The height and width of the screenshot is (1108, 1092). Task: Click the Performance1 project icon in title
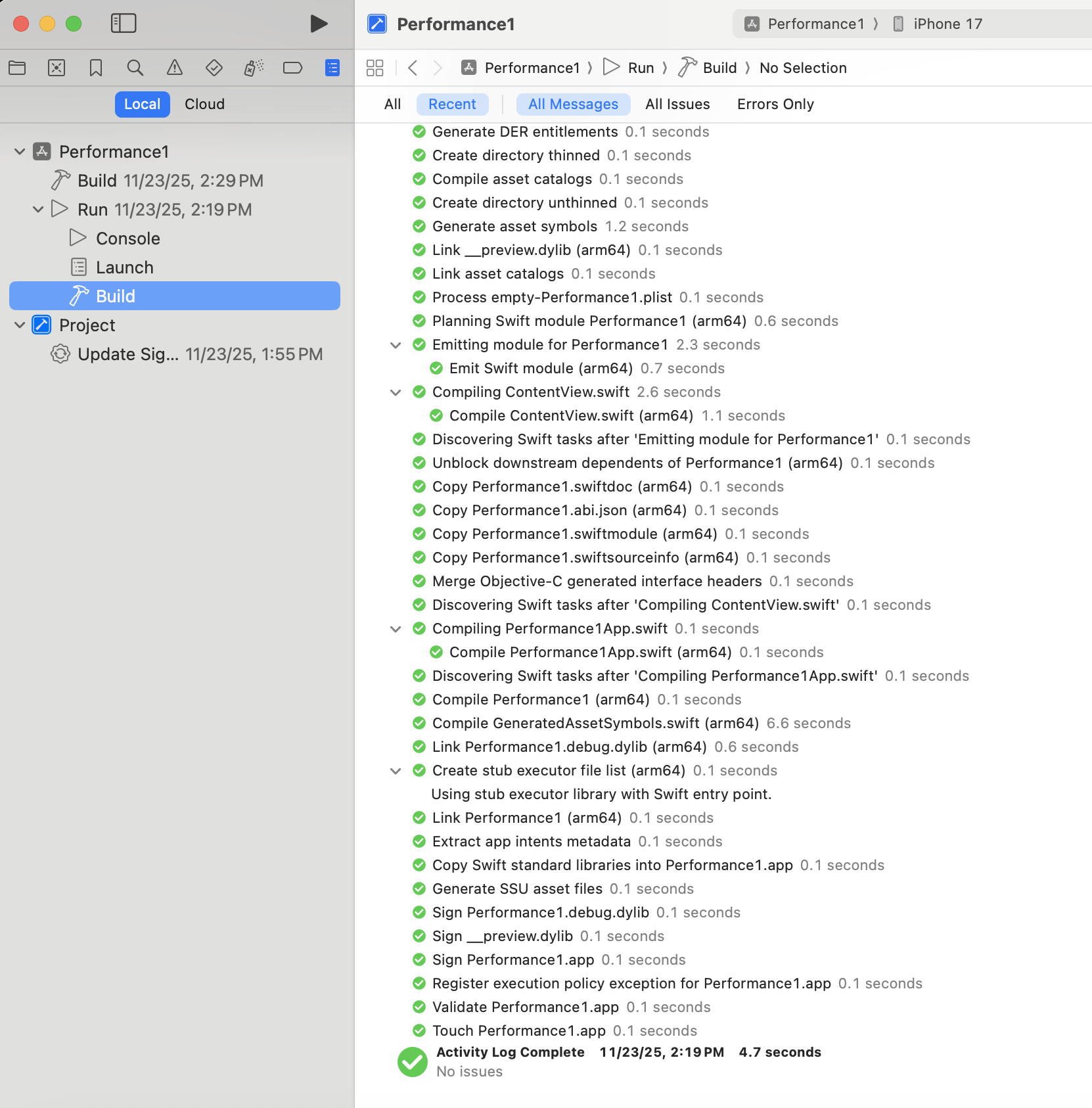pyautogui.click(x=377, y=24)
